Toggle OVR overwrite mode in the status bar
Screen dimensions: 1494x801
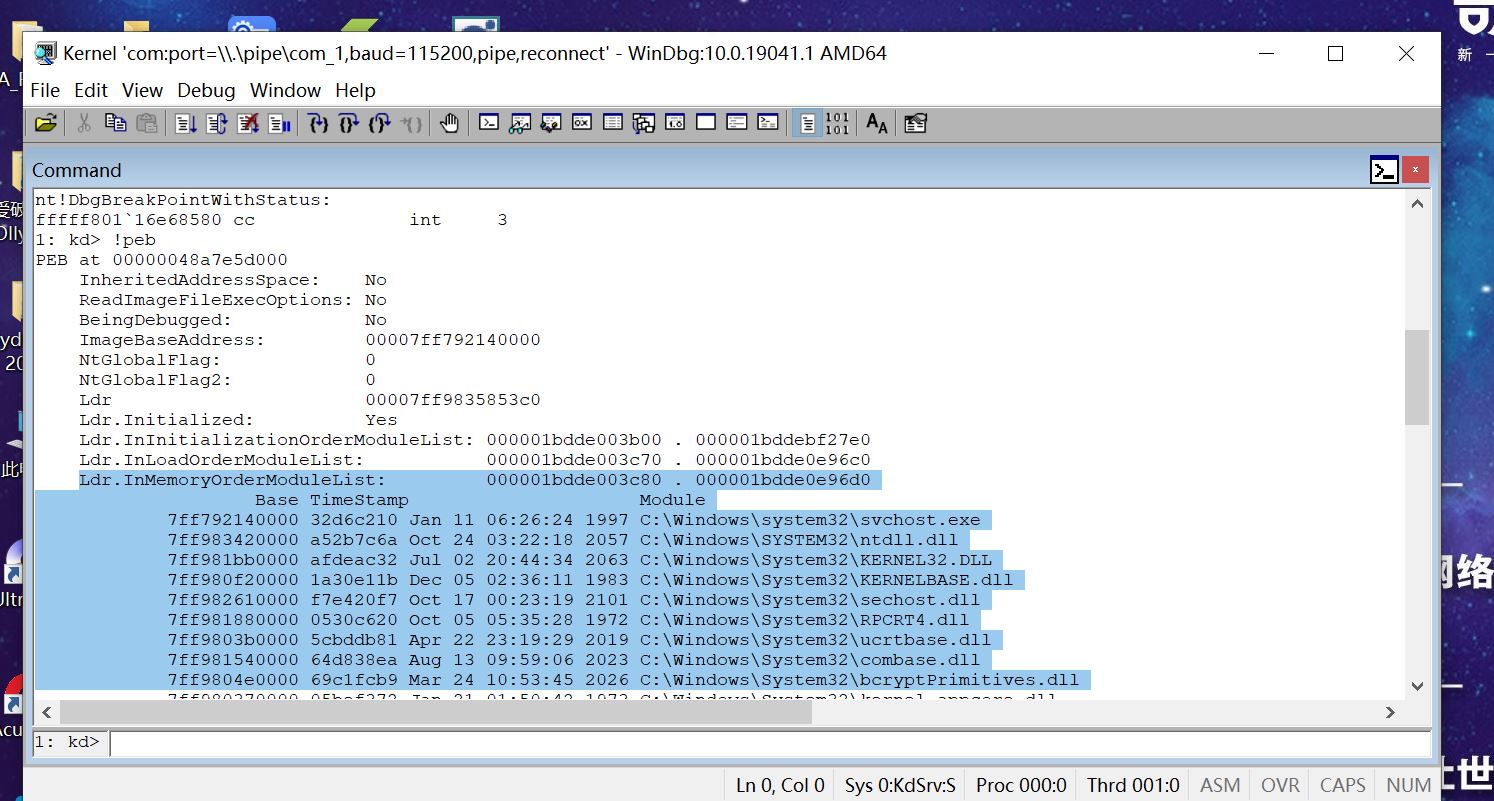click(x=1280, y=785)
